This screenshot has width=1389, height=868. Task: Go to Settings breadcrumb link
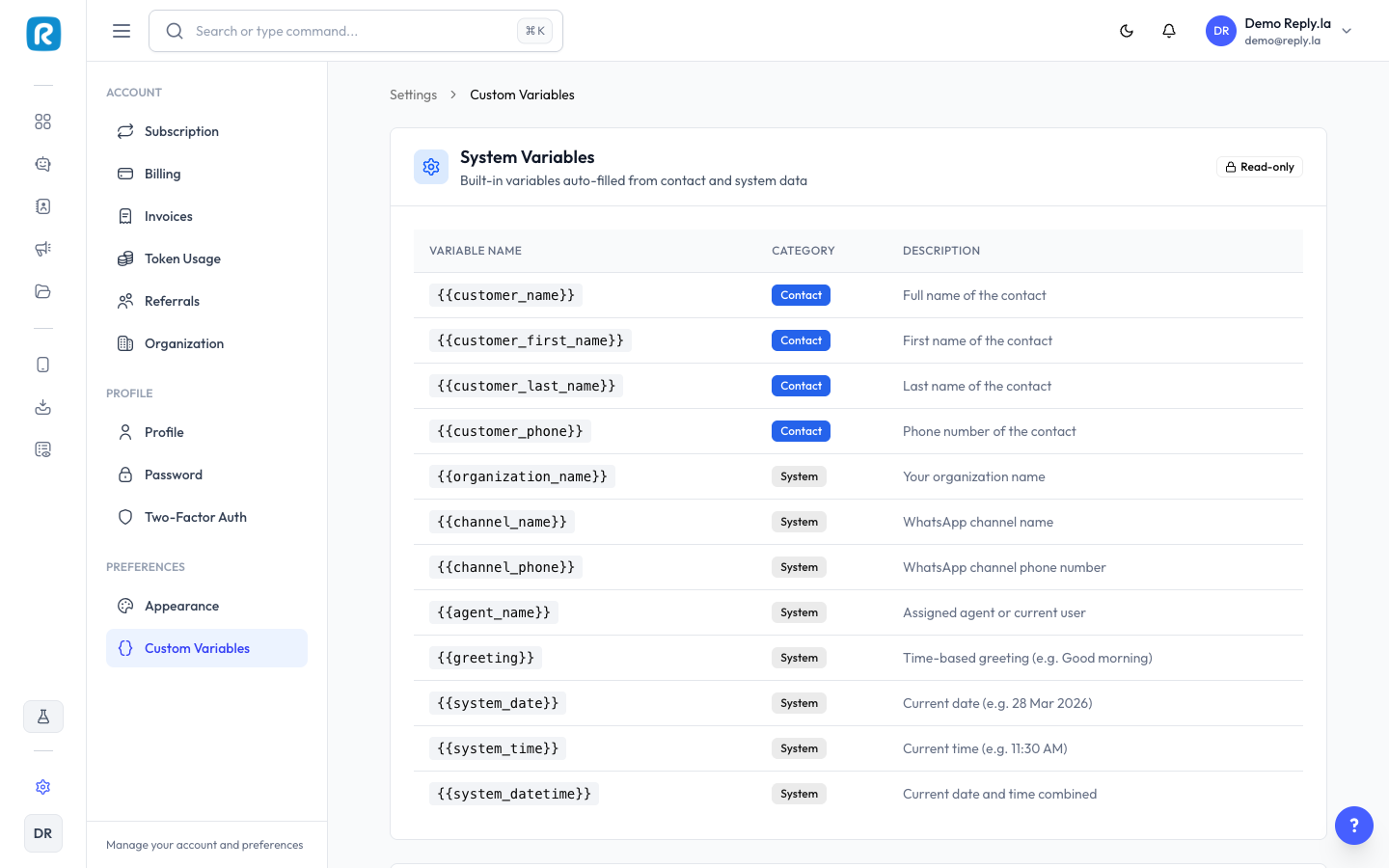[x=413, y=95]
